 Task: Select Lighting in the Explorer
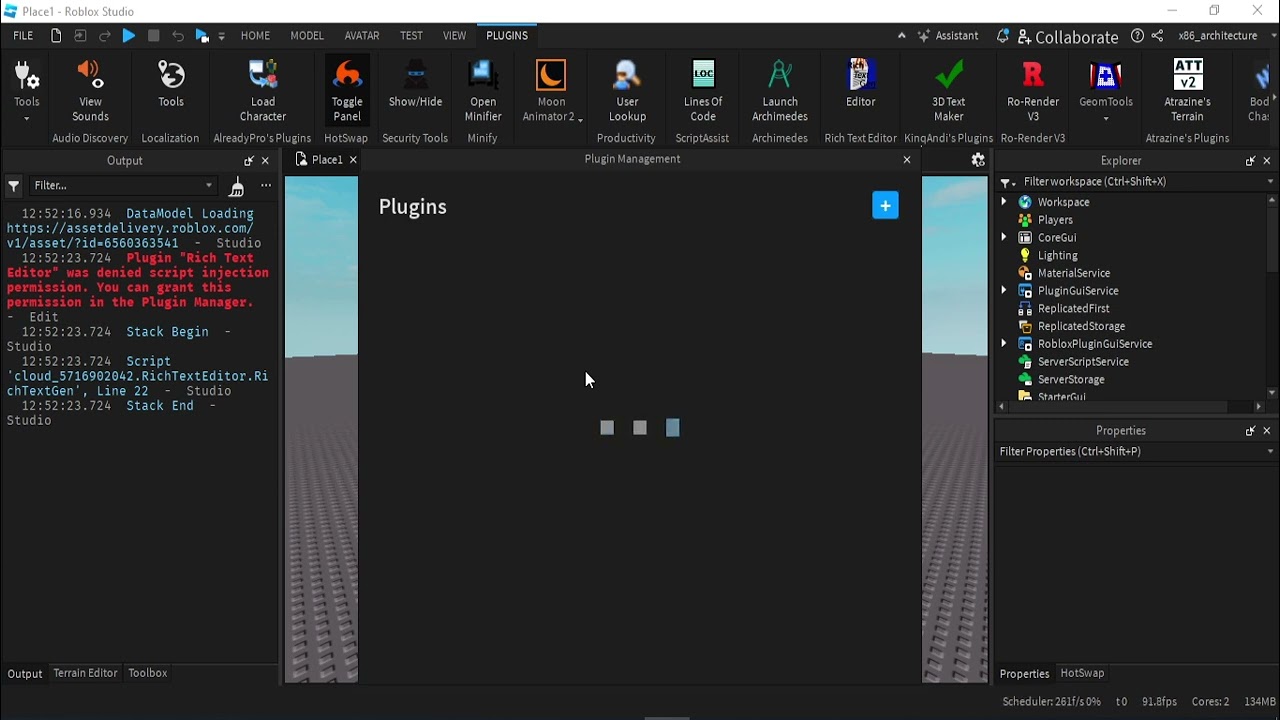1057,255
